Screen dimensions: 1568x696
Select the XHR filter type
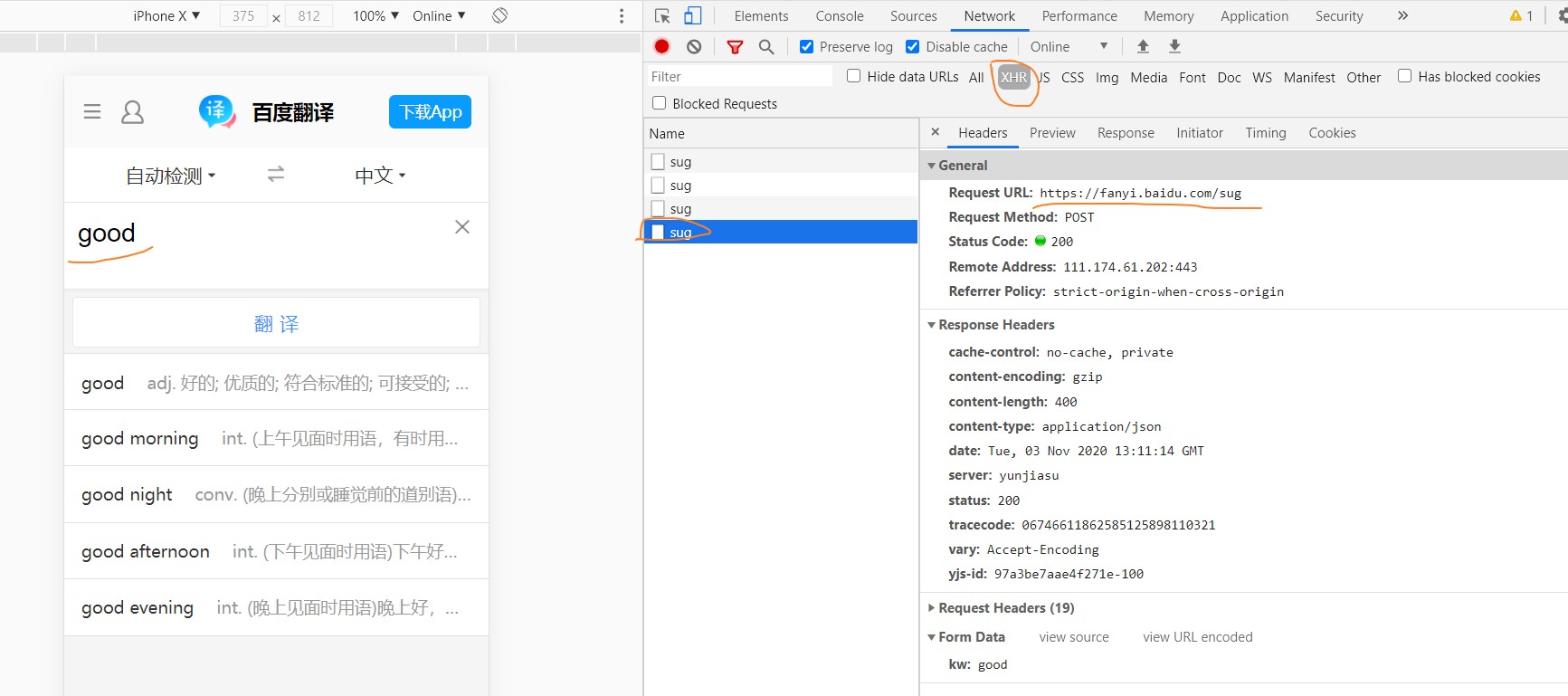(1013, 77)
